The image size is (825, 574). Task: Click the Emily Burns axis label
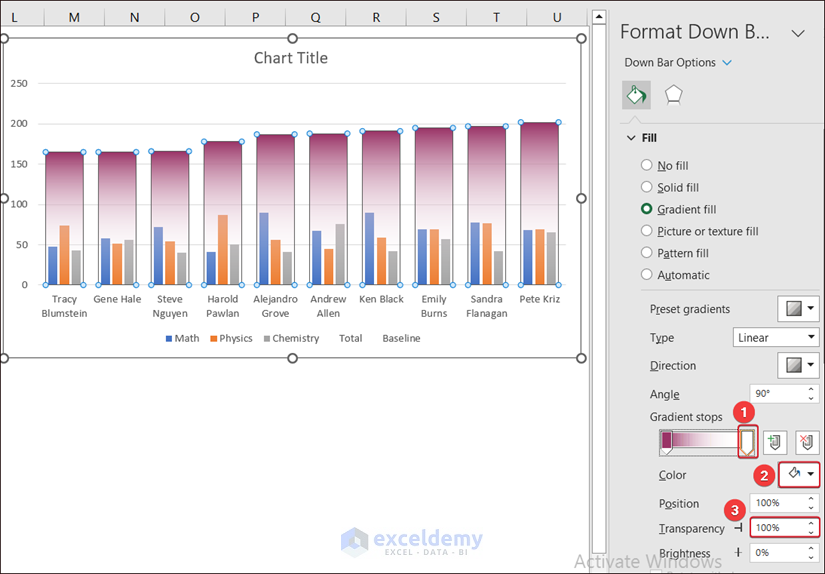434,306
